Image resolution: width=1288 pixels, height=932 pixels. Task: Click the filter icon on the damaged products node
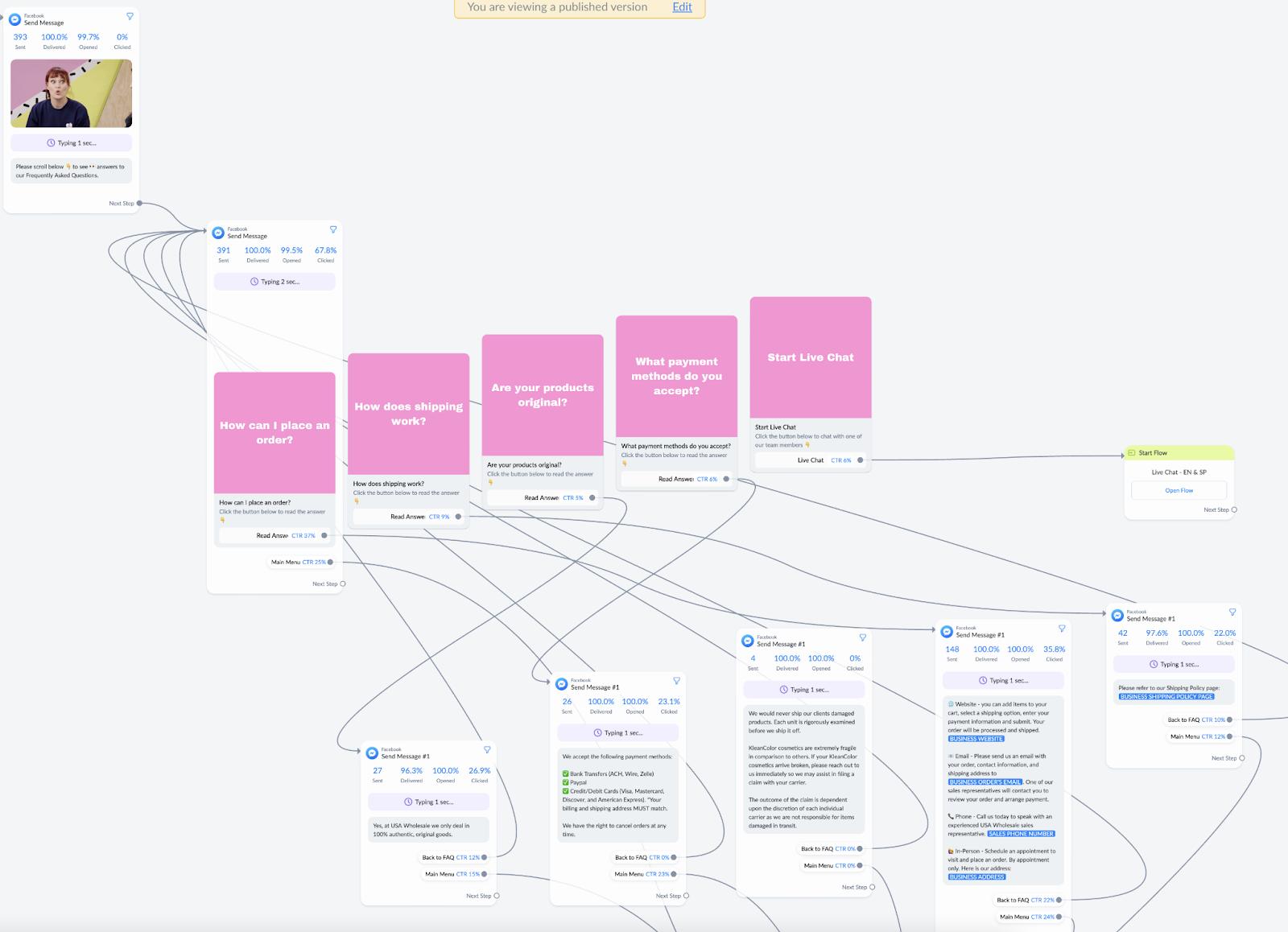click(x=863, y=637)
